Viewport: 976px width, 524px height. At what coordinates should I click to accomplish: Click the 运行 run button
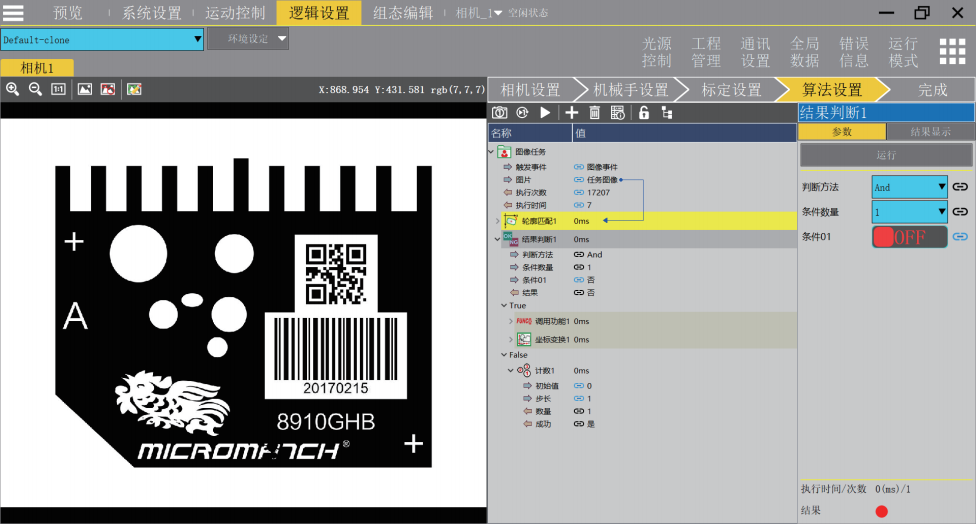[886, 155]
